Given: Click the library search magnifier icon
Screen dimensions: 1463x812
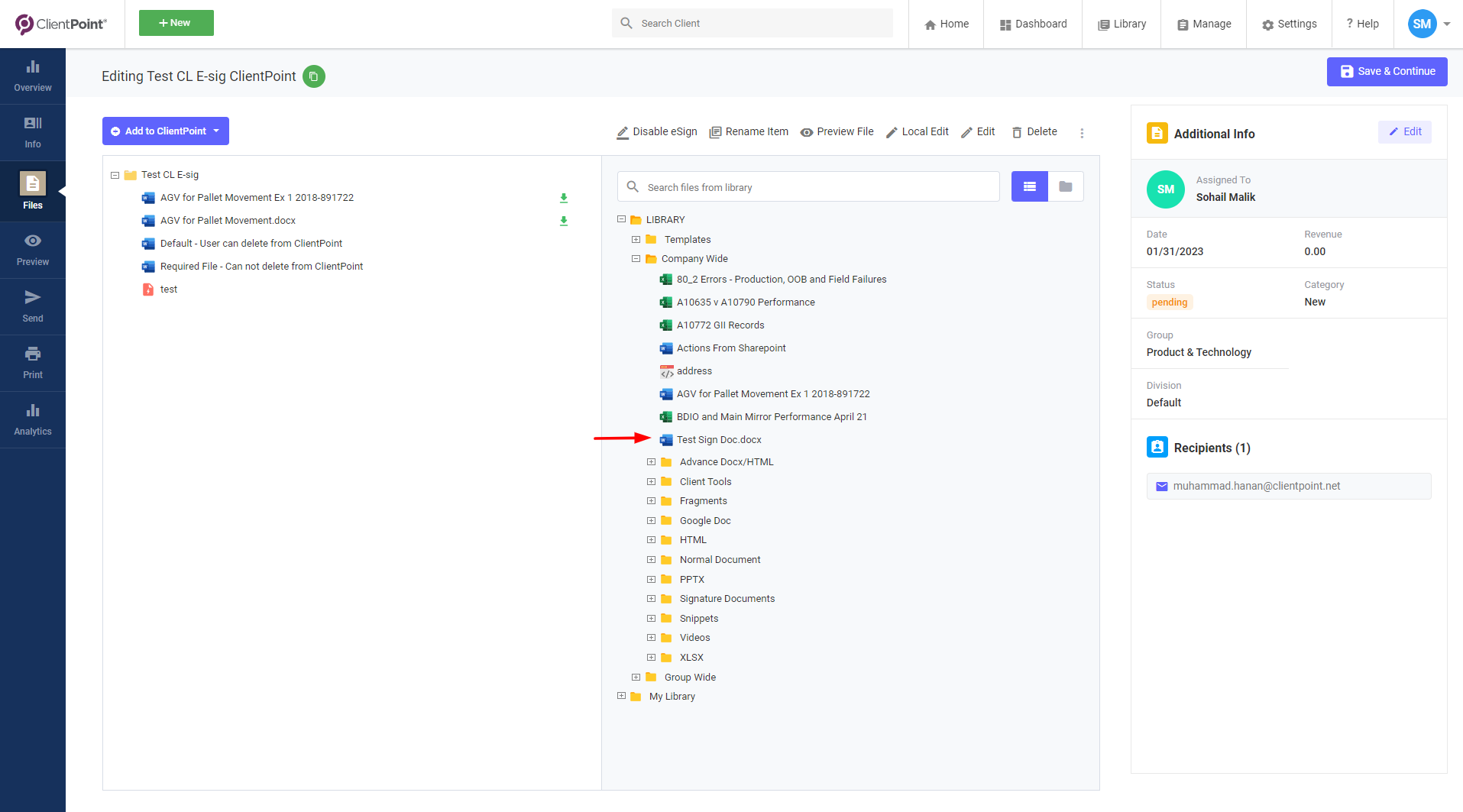Looking at the screenshot, I should [x=633, y=186].
